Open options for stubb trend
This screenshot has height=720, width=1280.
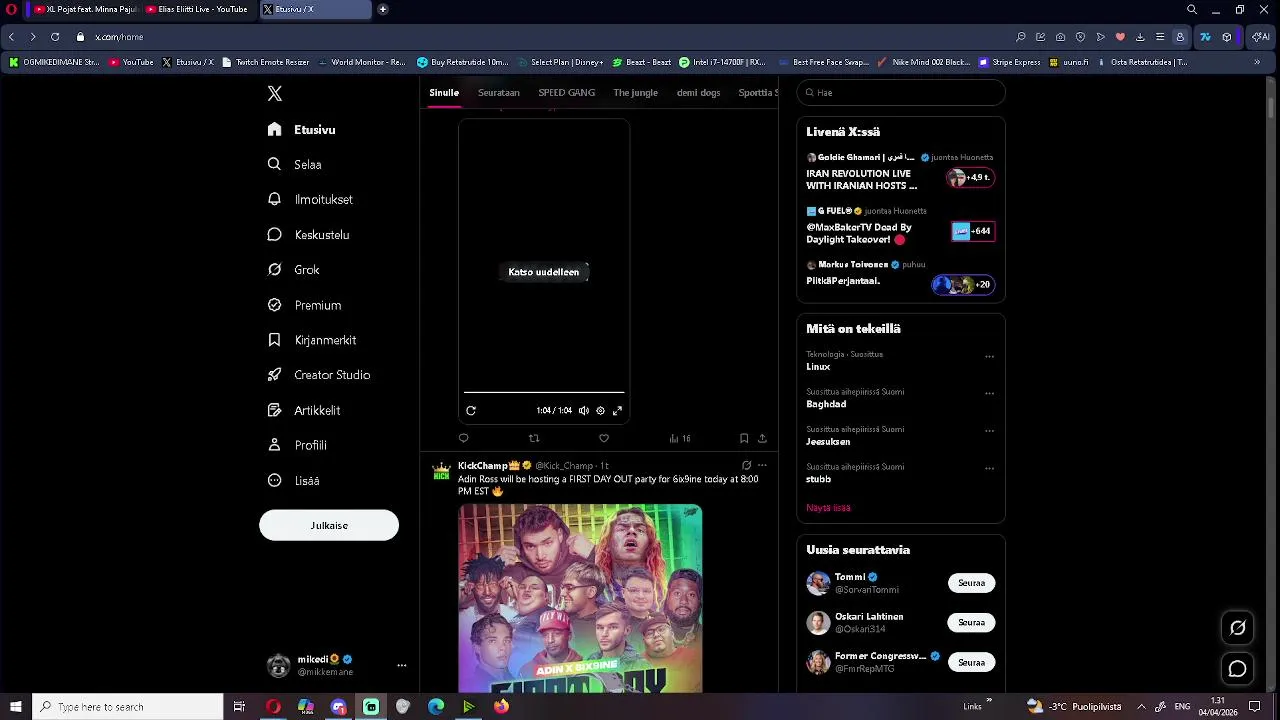[989, 468]
